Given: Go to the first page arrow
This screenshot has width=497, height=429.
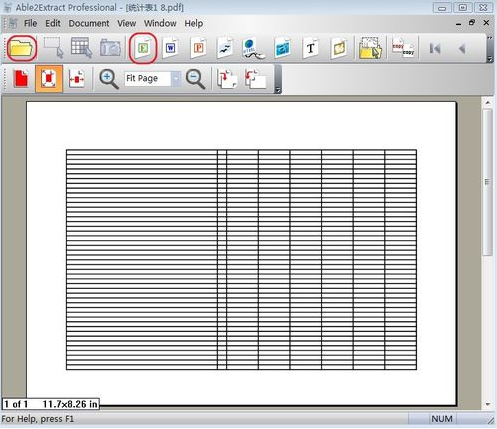Looking at the screenshot, I should tap(435, 49).
